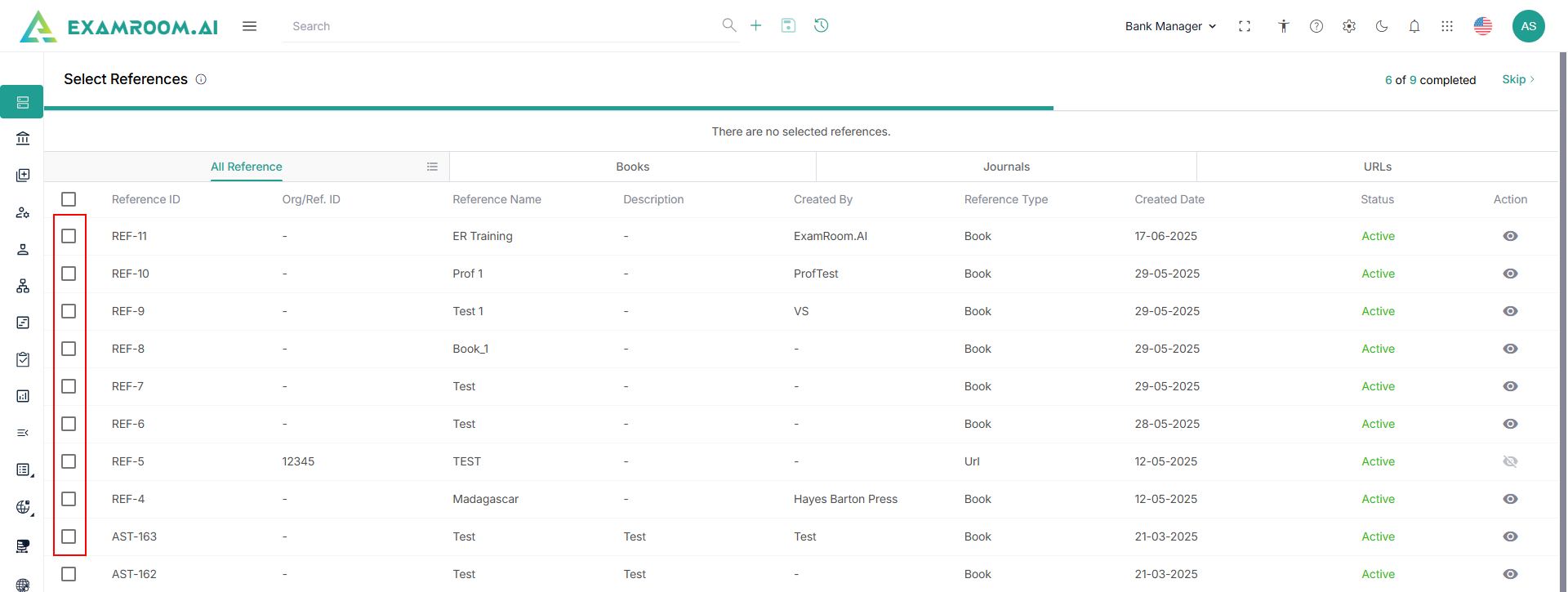Open the notifications bell

tap(1414, 26)
